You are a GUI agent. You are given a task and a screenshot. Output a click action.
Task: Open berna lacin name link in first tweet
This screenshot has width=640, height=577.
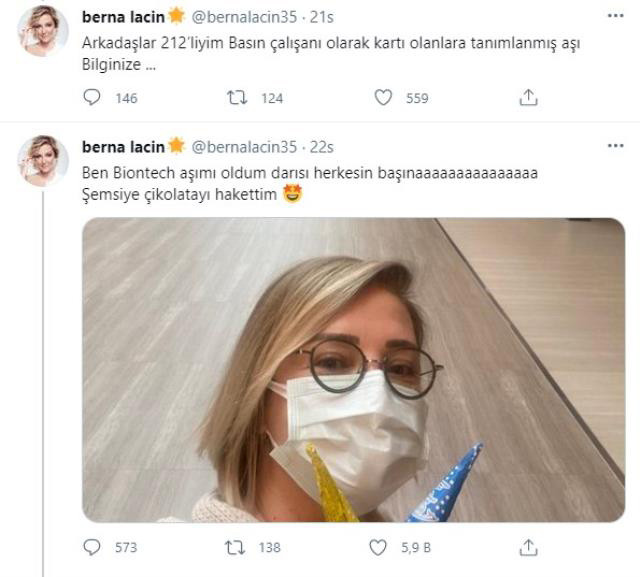coord(122,17)
